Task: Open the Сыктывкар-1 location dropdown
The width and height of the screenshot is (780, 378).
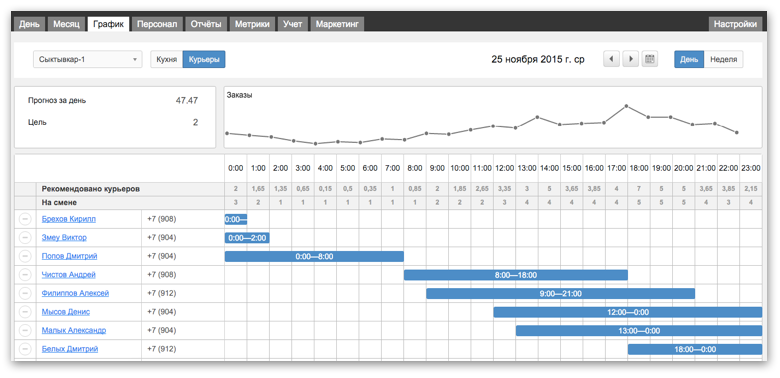Action: click(x=88, y=59)
